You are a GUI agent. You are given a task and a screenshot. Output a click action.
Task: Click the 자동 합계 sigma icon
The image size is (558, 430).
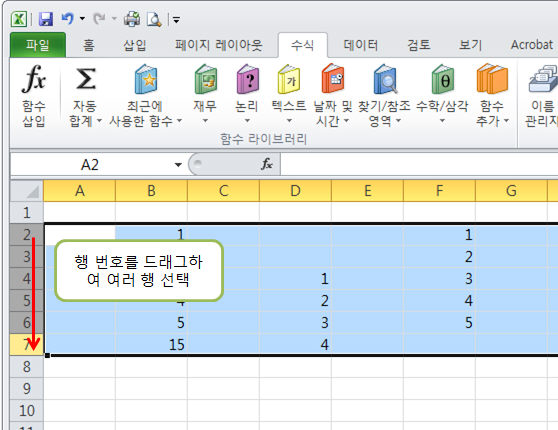click(x=86, y=79)
